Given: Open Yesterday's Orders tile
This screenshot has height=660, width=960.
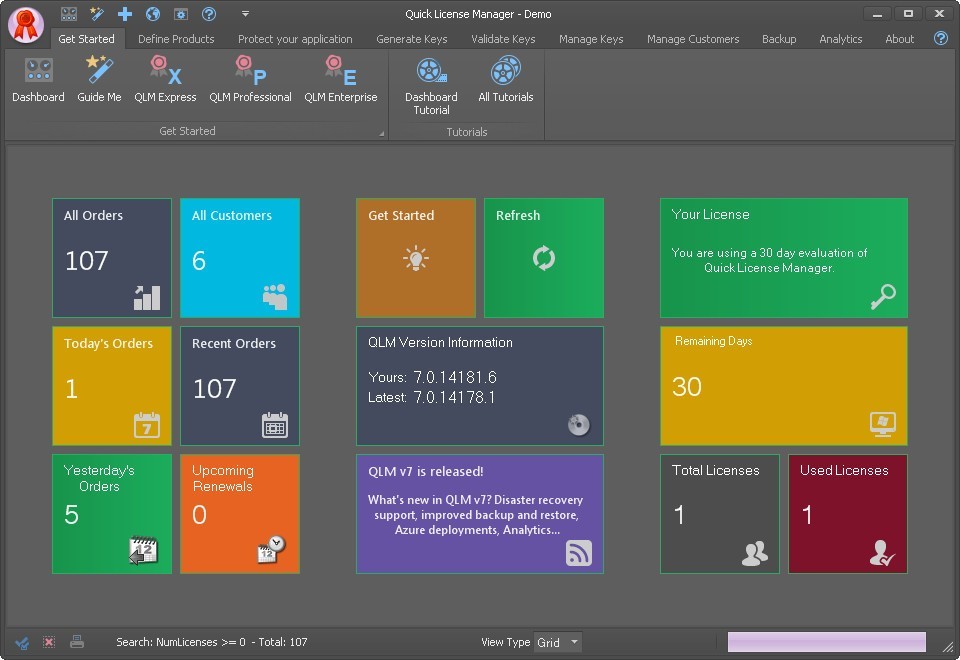Looking at the screenshot, I should click(x=112, y=514).
